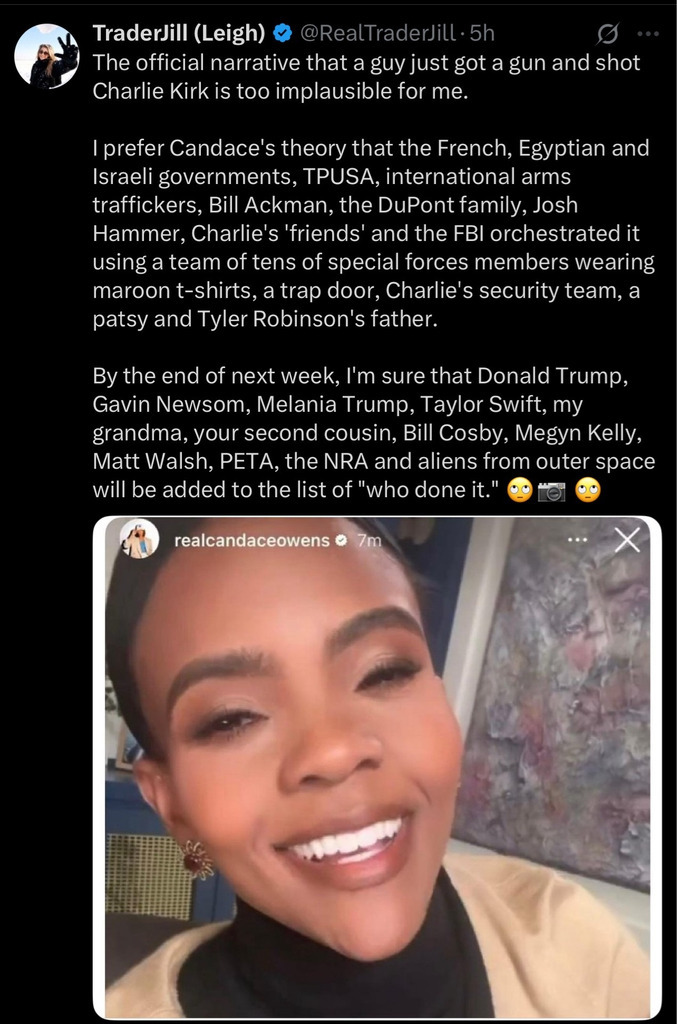
Task: Open the realcandaceowens username in story
Action: point(252,540)
